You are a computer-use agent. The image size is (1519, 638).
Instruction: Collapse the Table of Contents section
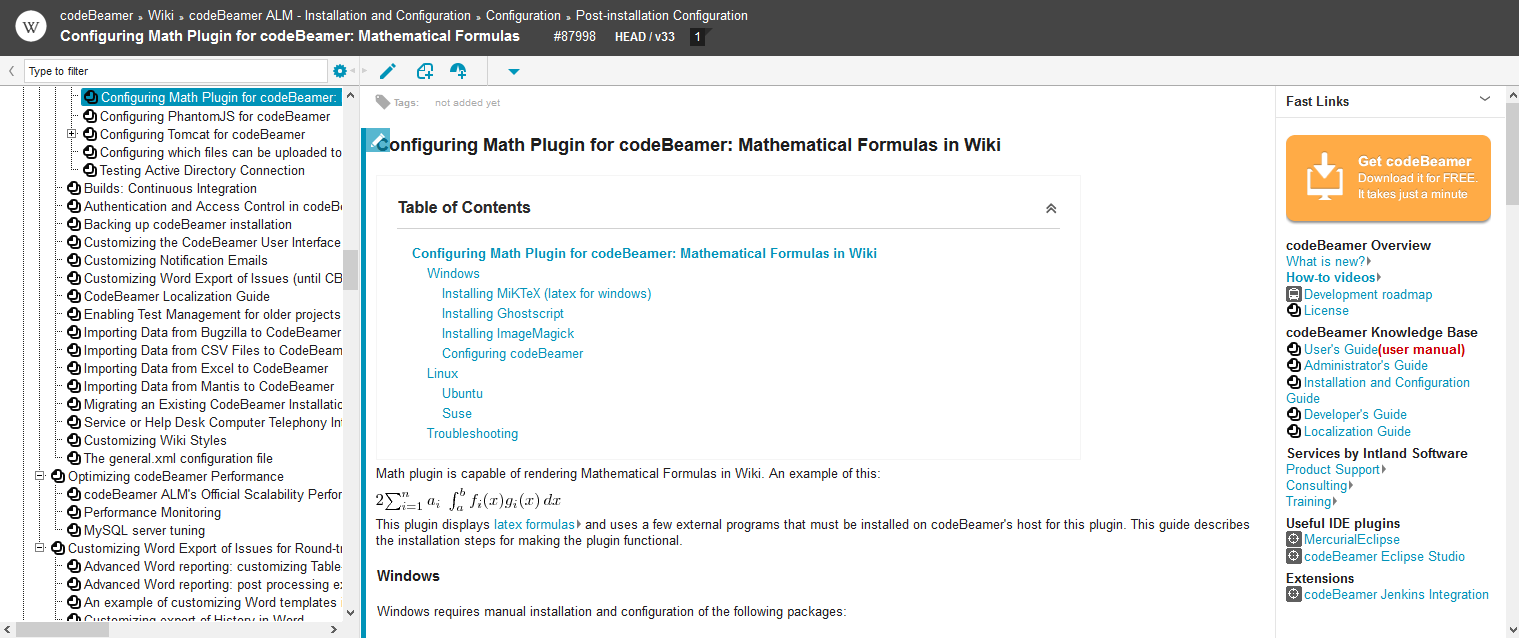pyautogui.click(x=1051, y=208)
